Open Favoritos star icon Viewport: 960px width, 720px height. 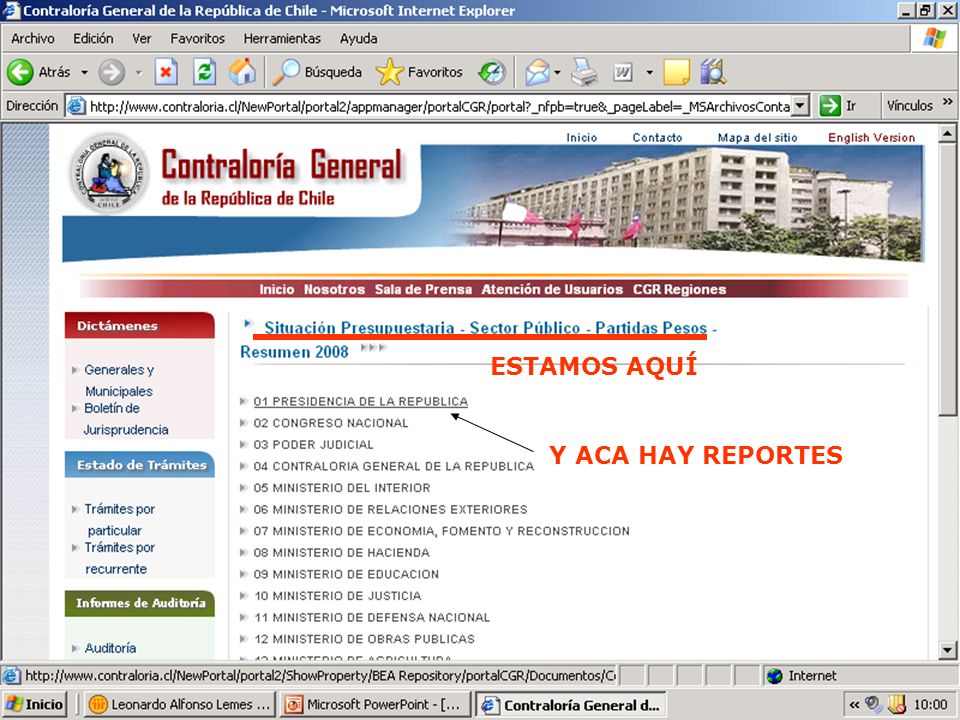tap(389, 72)
